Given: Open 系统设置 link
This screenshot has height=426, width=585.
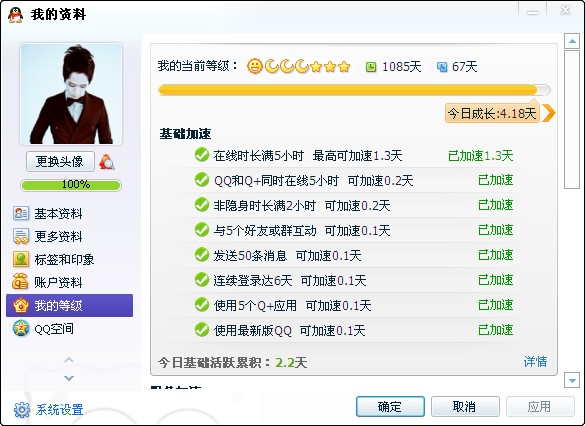Looking at the screenshot, I should tap(59, 410).
